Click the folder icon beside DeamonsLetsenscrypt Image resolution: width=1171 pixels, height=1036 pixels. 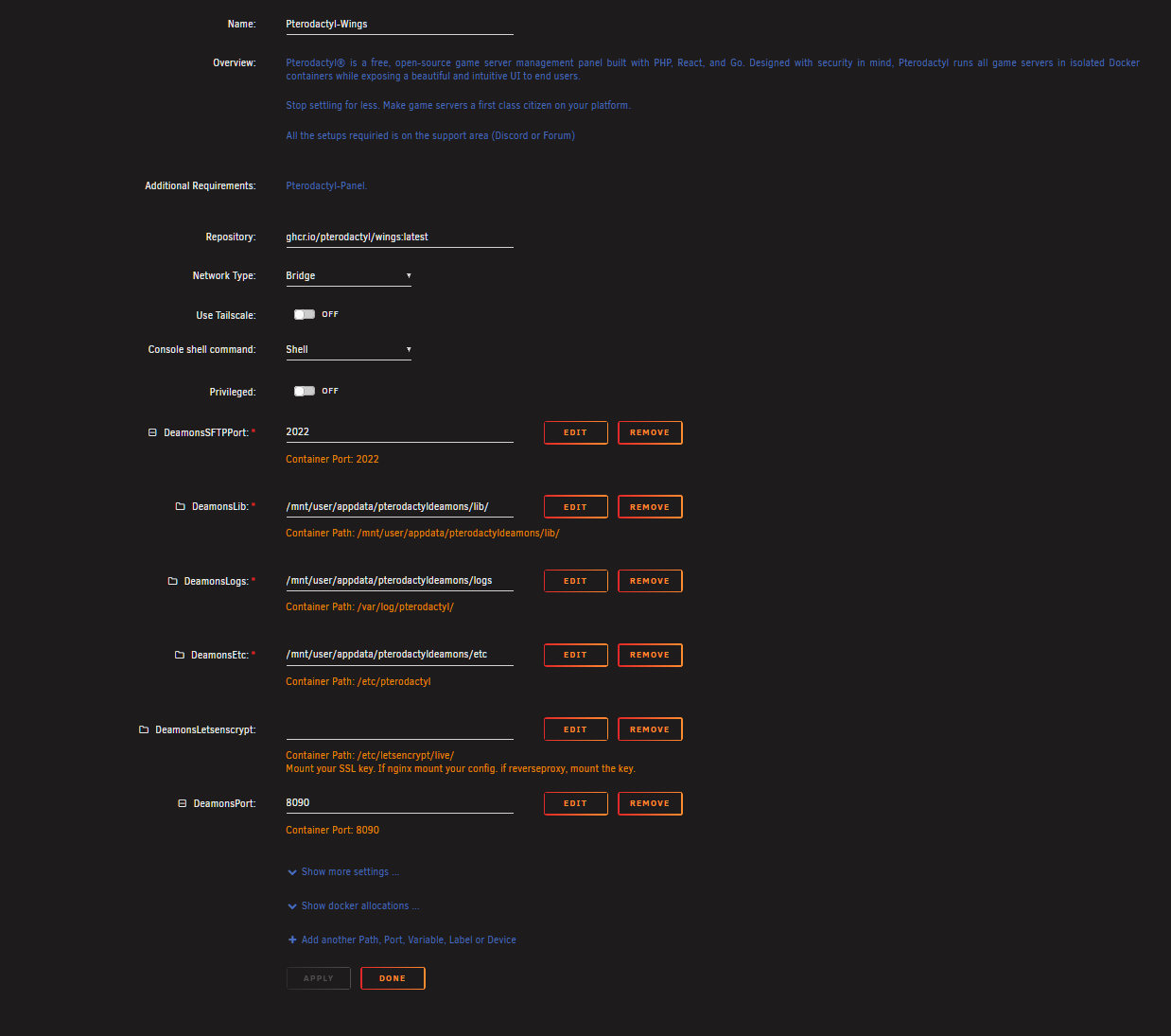tap(144, 729)
